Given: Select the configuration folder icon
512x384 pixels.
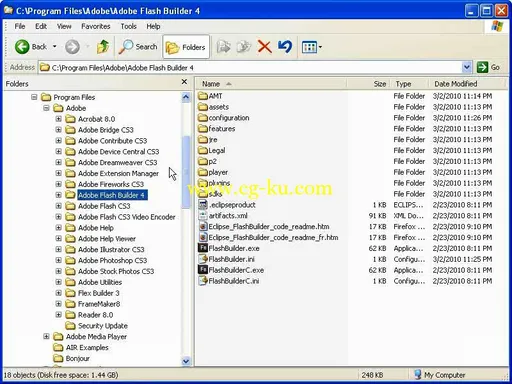Looking at the screenshot, I should (x=203, y=118).
